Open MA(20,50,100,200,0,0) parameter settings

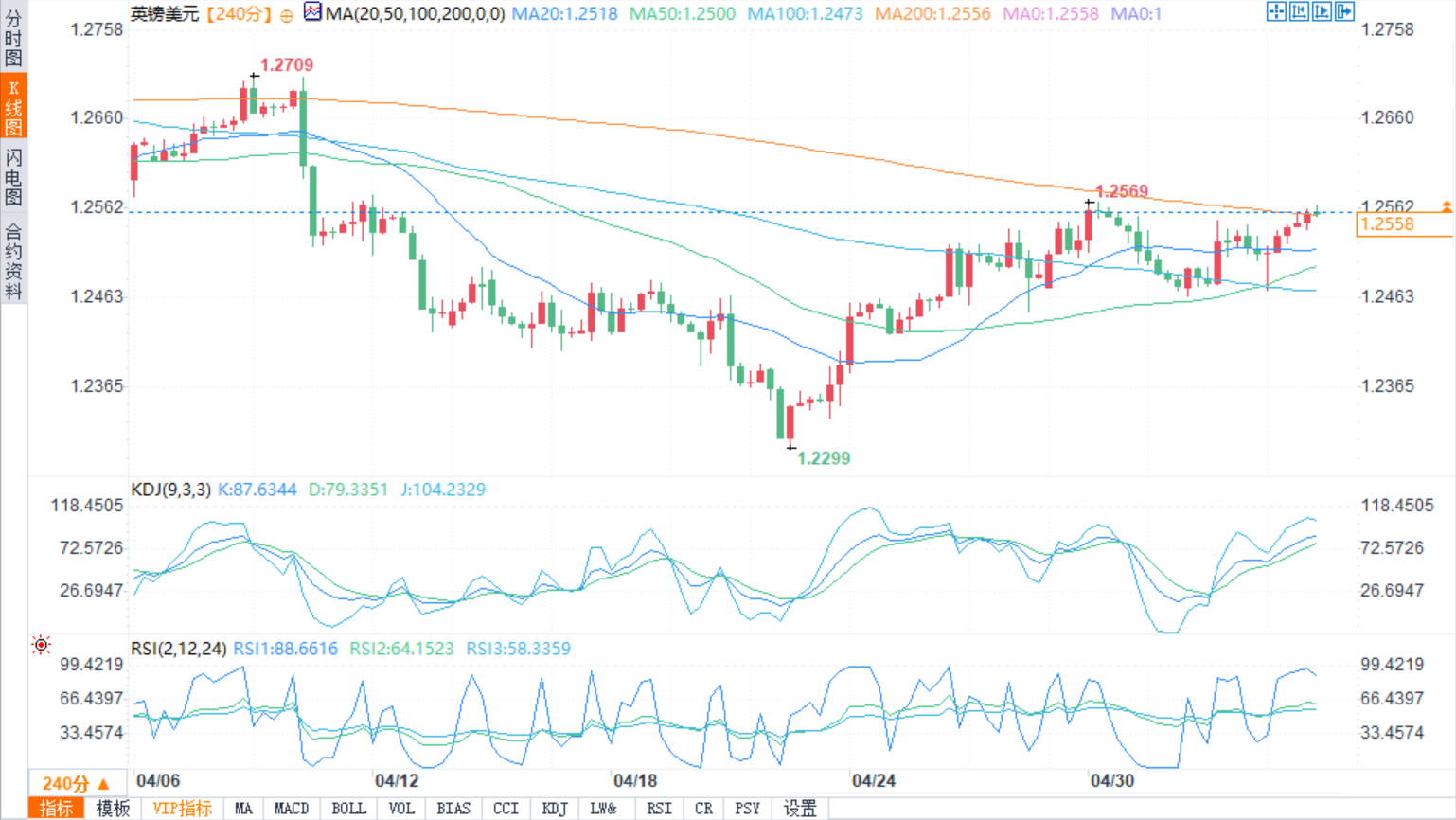coord(415,14)
